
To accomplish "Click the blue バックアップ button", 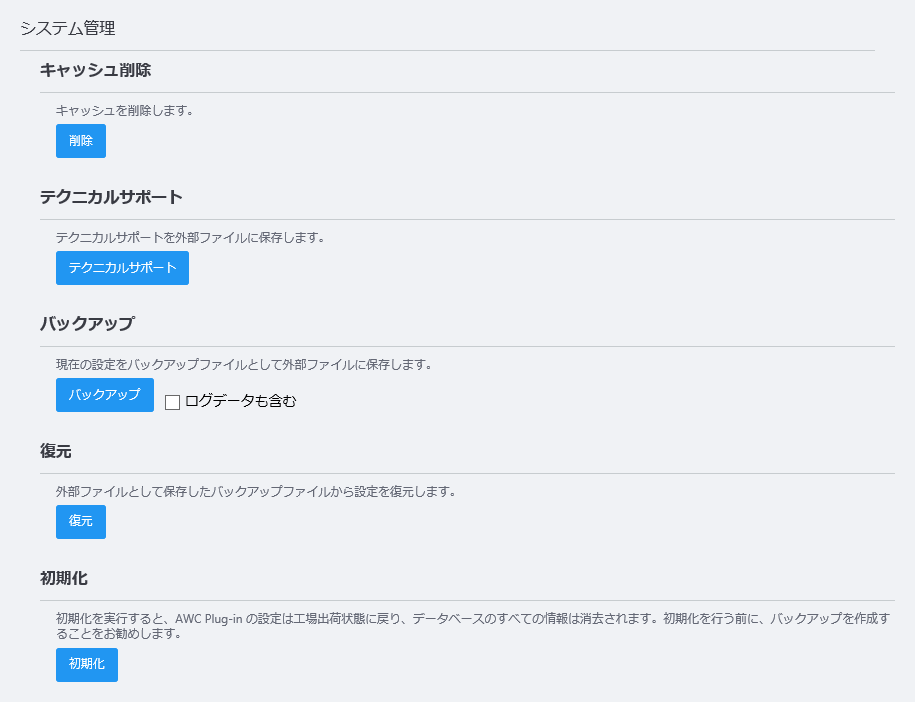I will click(104, 395).
